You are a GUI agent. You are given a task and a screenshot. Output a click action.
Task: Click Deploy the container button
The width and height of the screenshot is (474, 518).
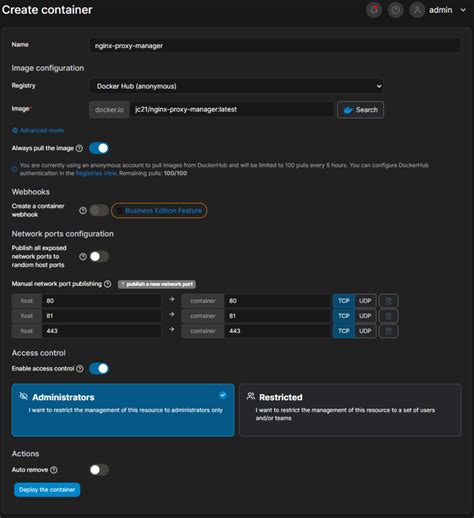tap(47, 490)
